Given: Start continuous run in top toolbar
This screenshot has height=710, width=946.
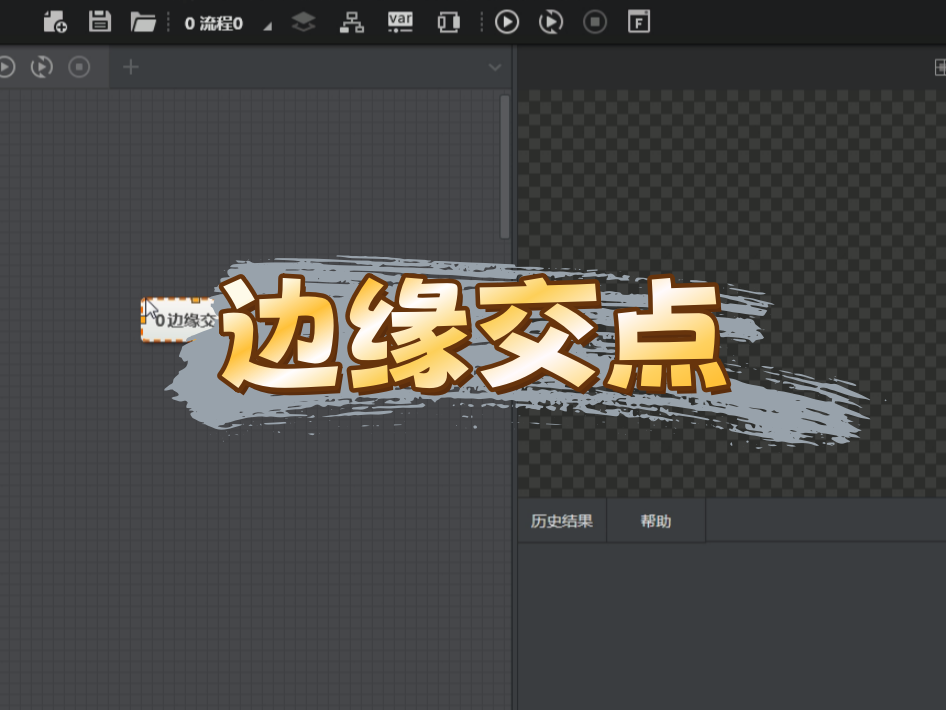Looking at the screenshot, I should 551,21.
